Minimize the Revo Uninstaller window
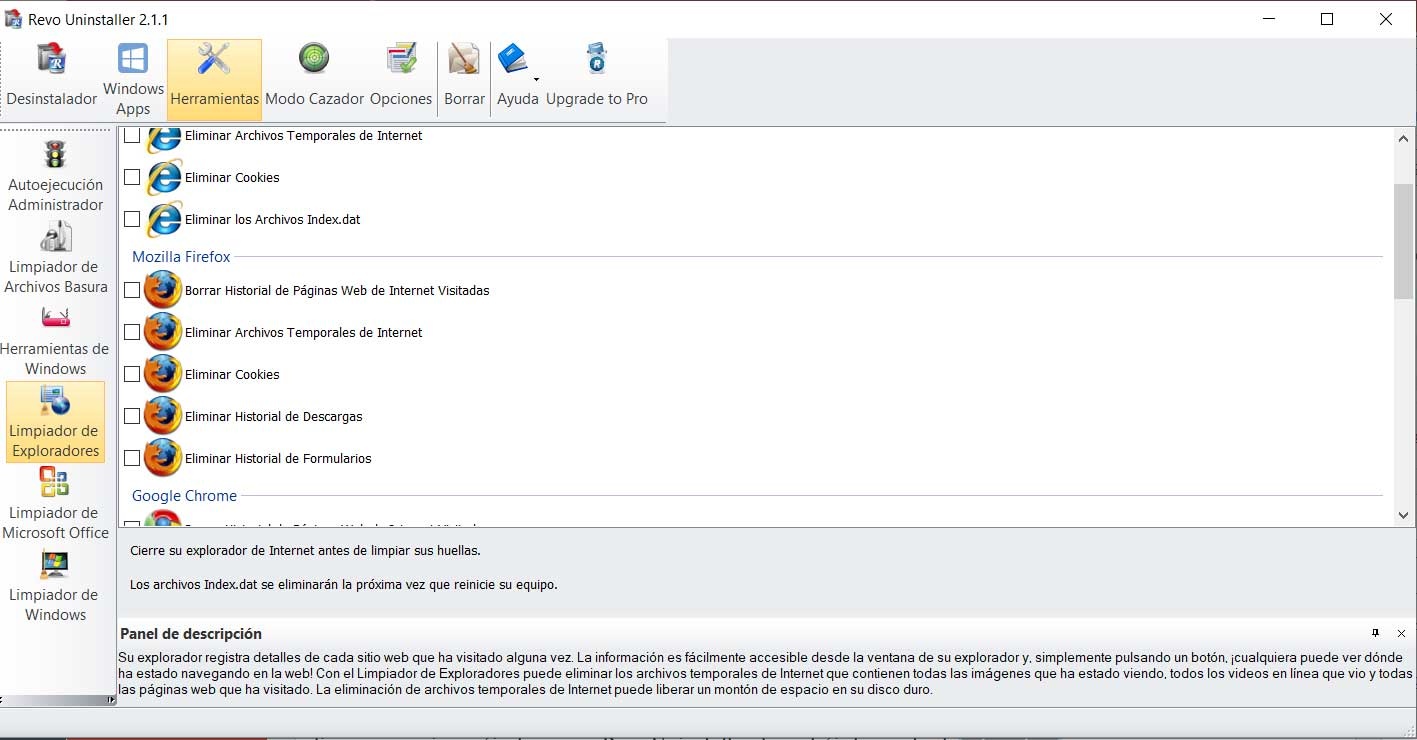1417x740 pixels. 1269,19
